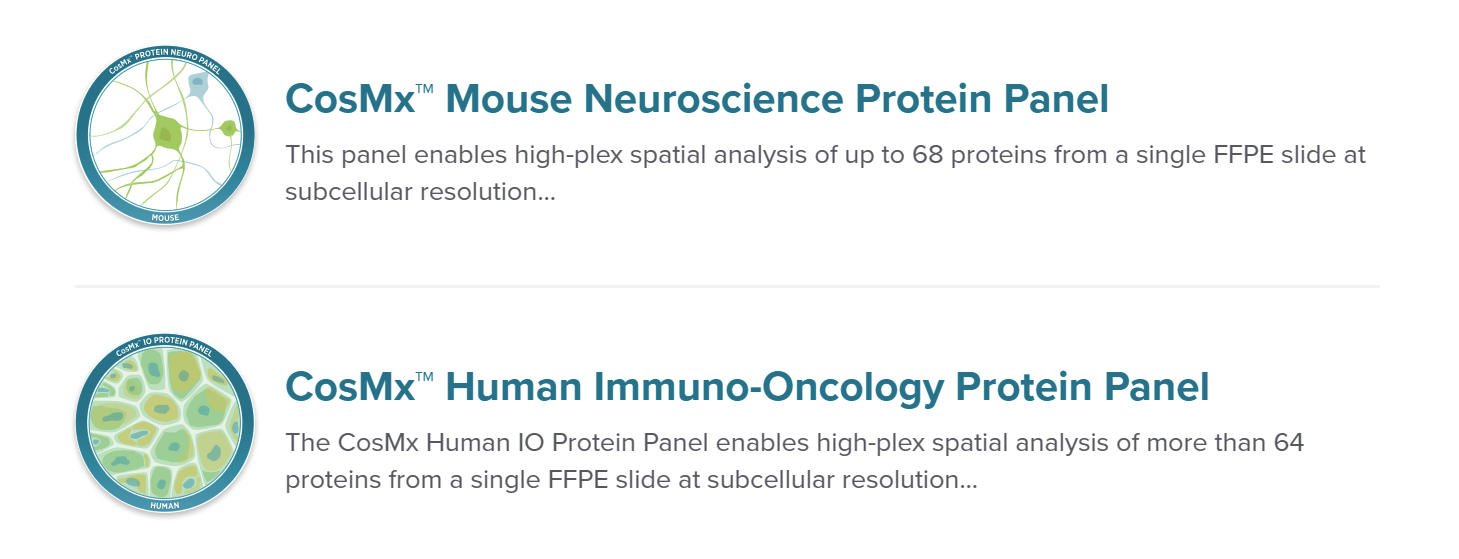Click the large green neuron in mouse badge

(166, 132)
